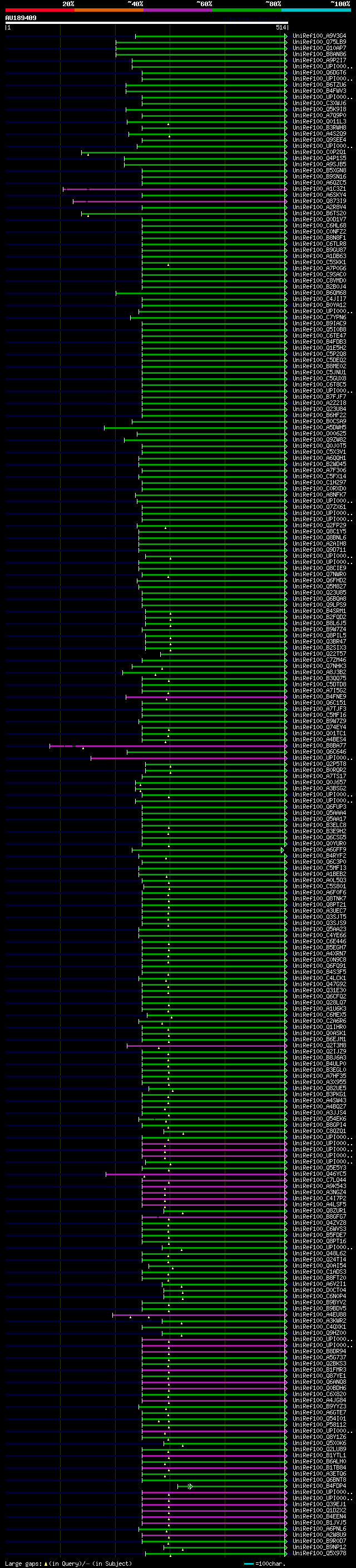Select hit label UniRef100_Q5X978
The image size is (356, 1568).
click(319, 1553)
